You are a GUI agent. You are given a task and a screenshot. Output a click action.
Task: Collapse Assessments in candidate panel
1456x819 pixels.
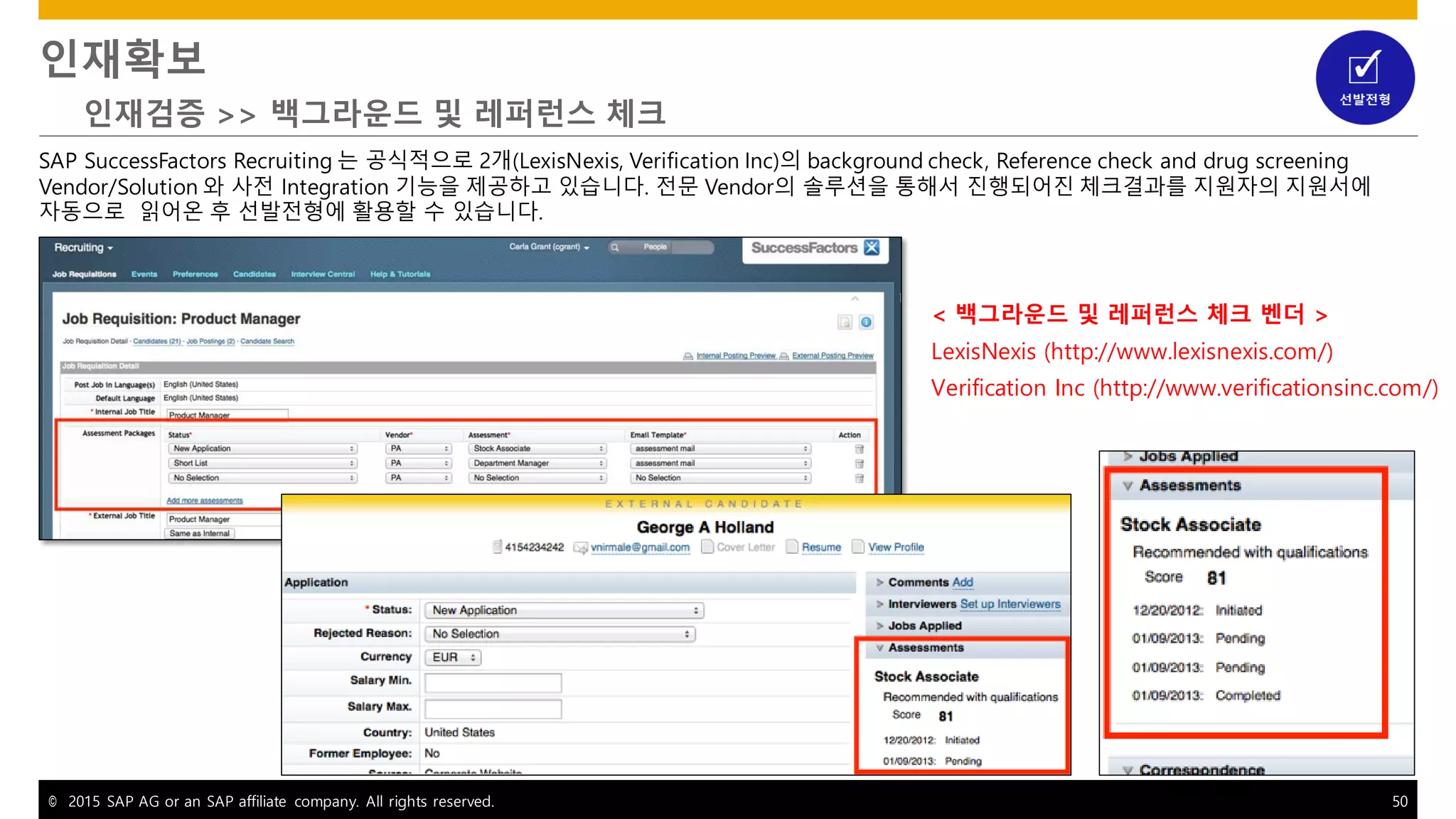(880, 648)
